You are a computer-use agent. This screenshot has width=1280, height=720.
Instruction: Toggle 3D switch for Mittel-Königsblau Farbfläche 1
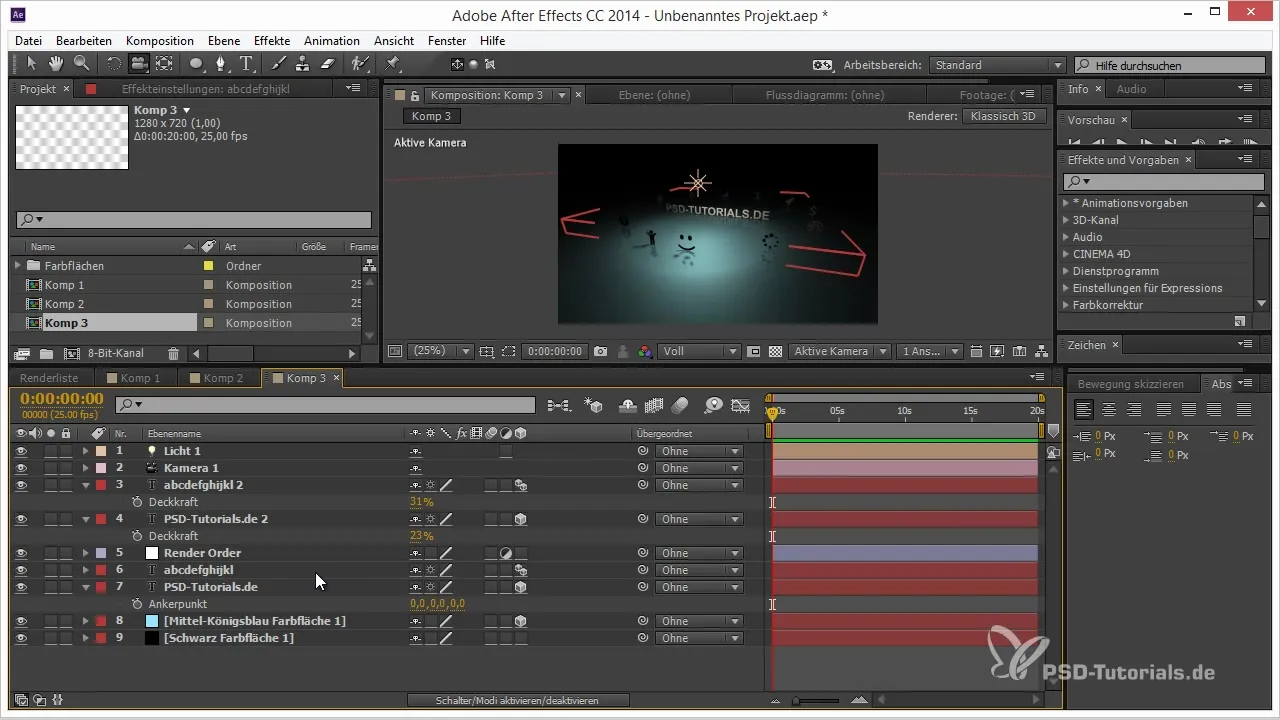pos(521,621)
